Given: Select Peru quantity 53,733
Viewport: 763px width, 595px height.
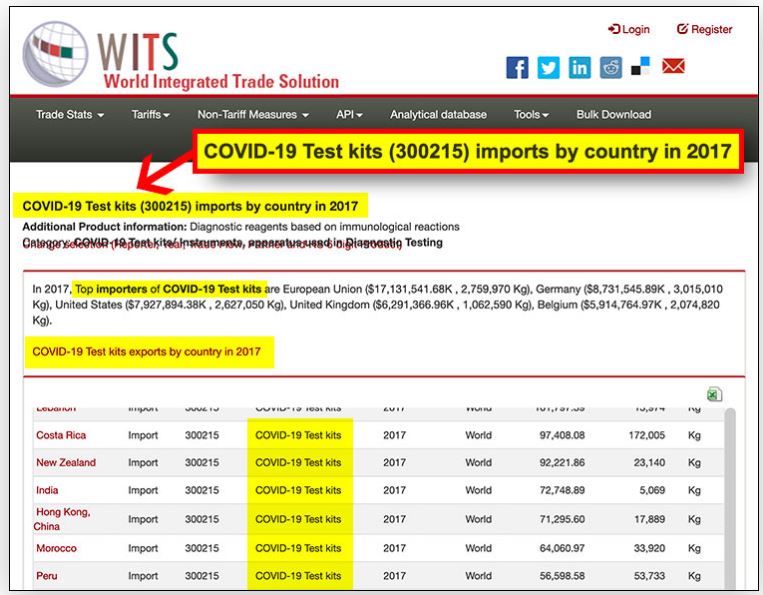Looking at the screenshot, I should click(x=649, y=576).
